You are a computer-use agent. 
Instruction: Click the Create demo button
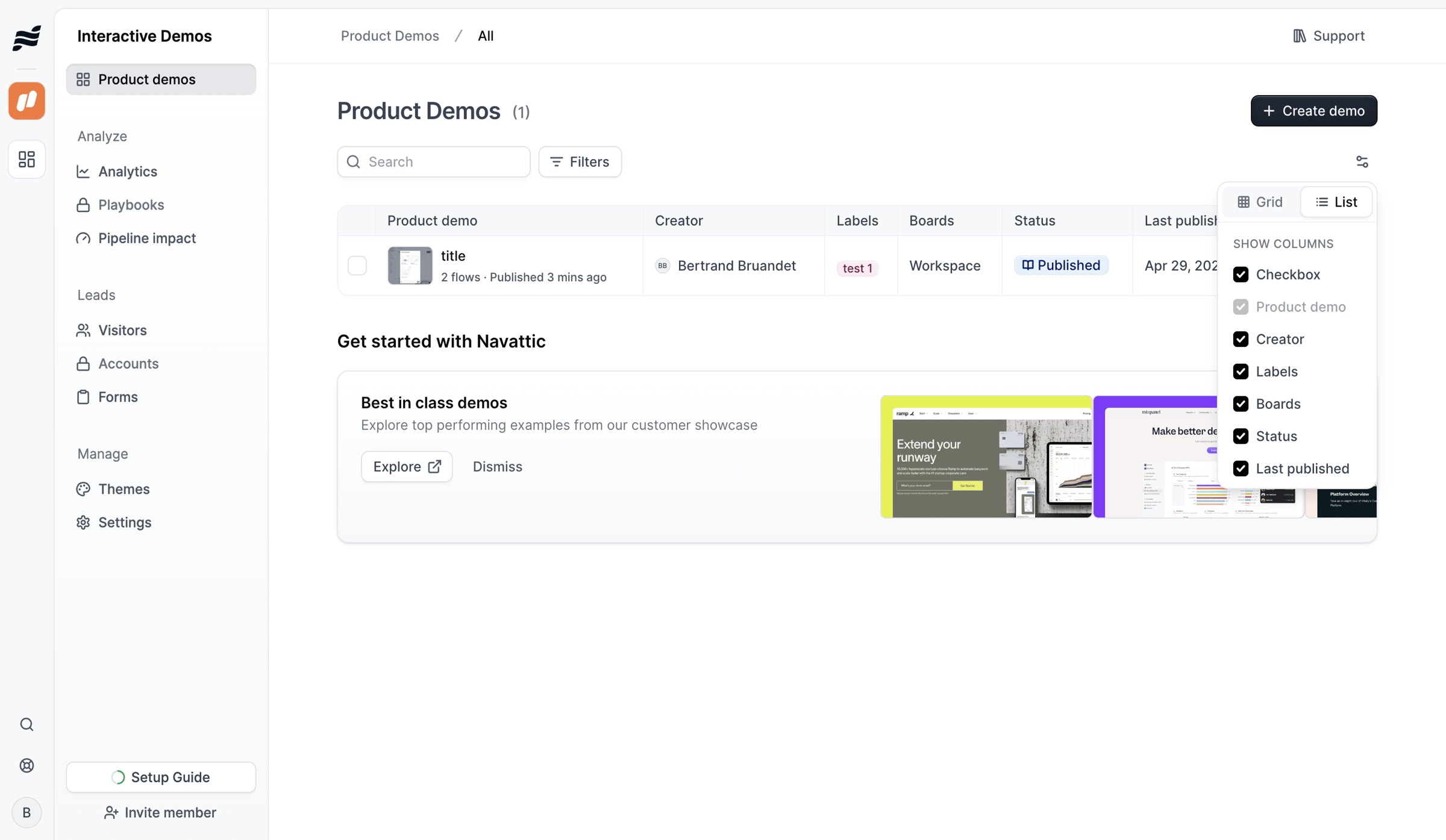tap(1313, 111)
